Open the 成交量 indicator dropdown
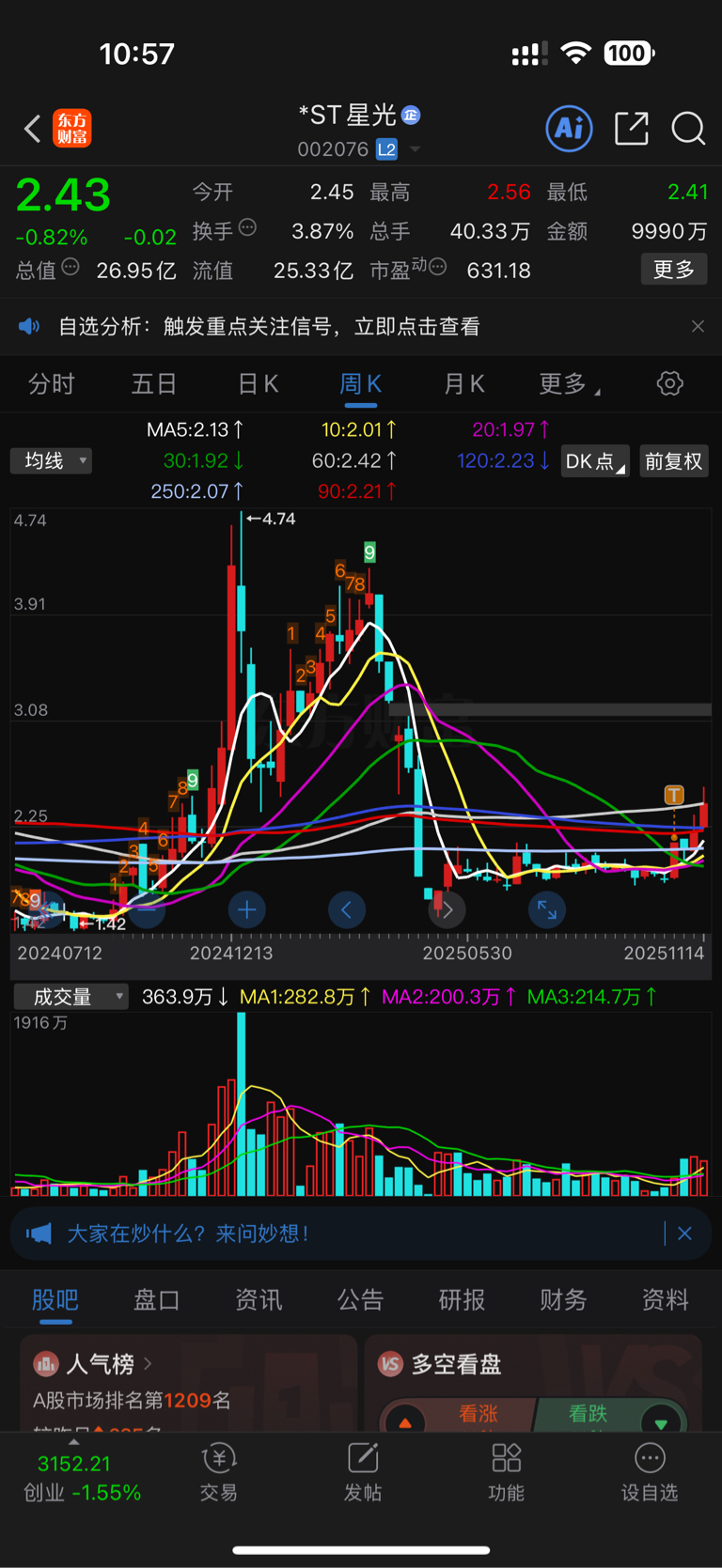Screen dimensions: 722x1568 click(70, 996)
